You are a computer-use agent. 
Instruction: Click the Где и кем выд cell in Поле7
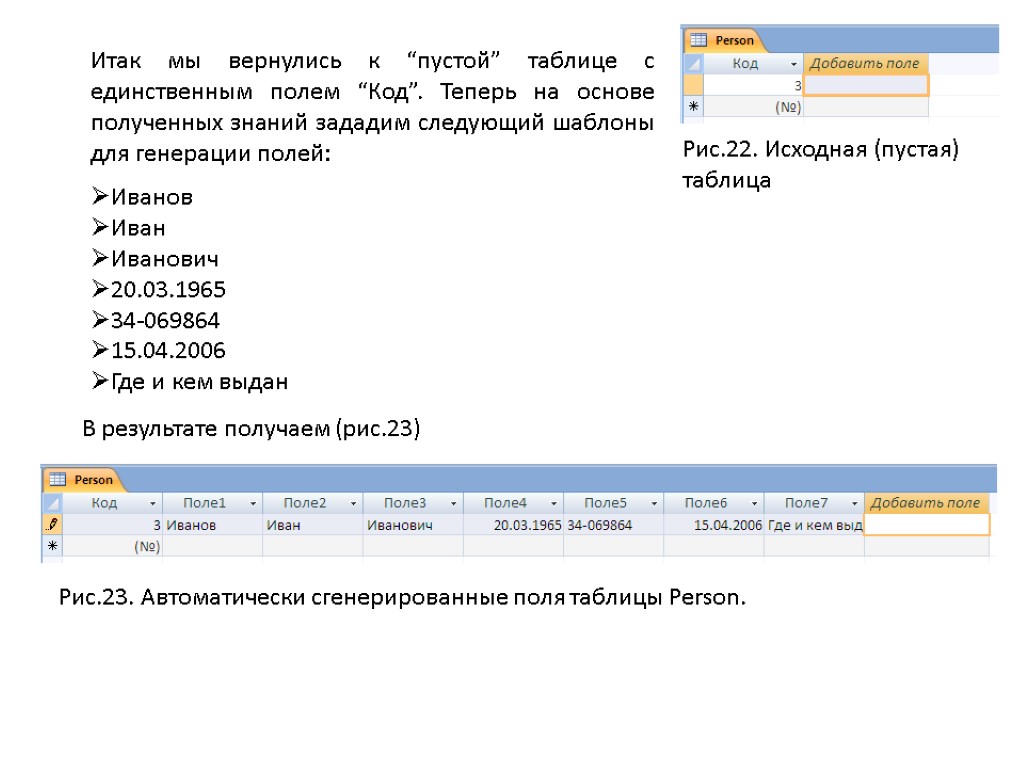coord(814,525)
